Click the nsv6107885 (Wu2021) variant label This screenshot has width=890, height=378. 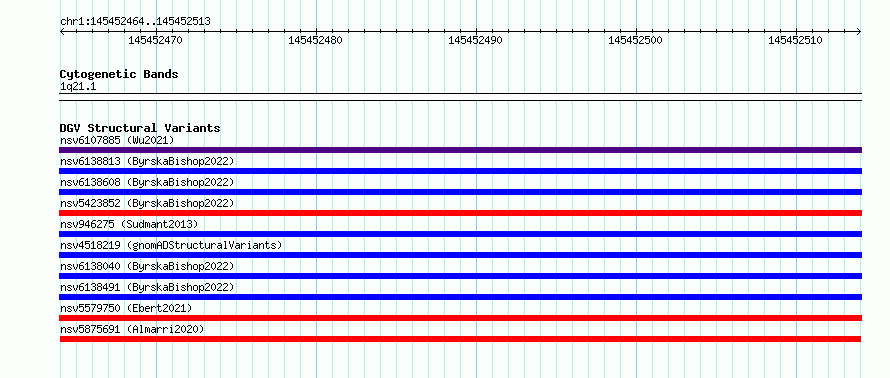(117, 140)
